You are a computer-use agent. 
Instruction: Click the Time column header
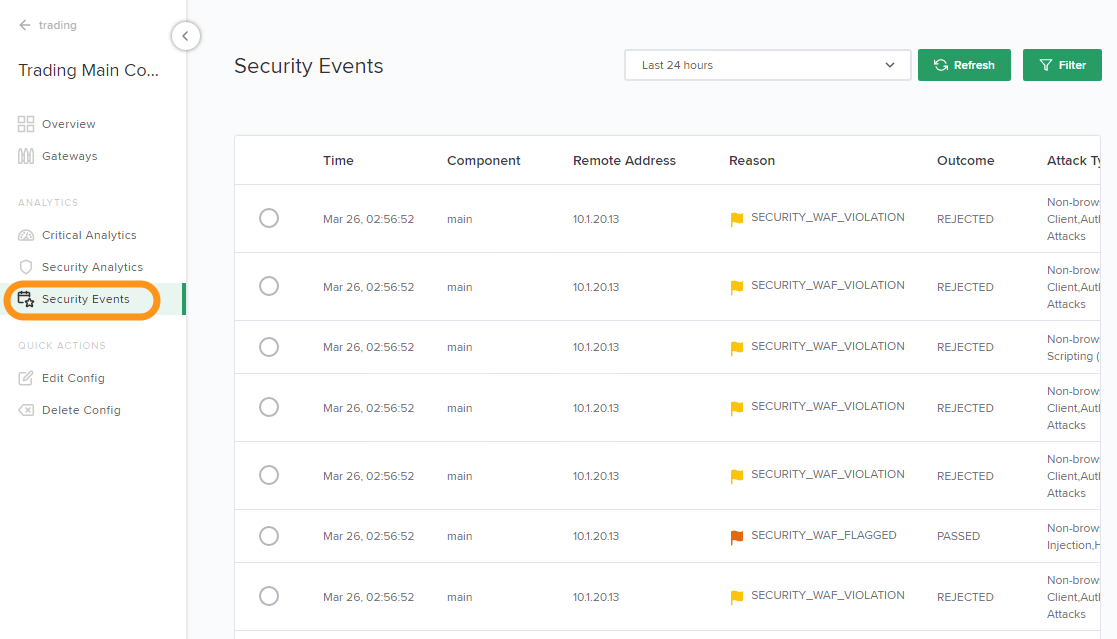point(338,160)
